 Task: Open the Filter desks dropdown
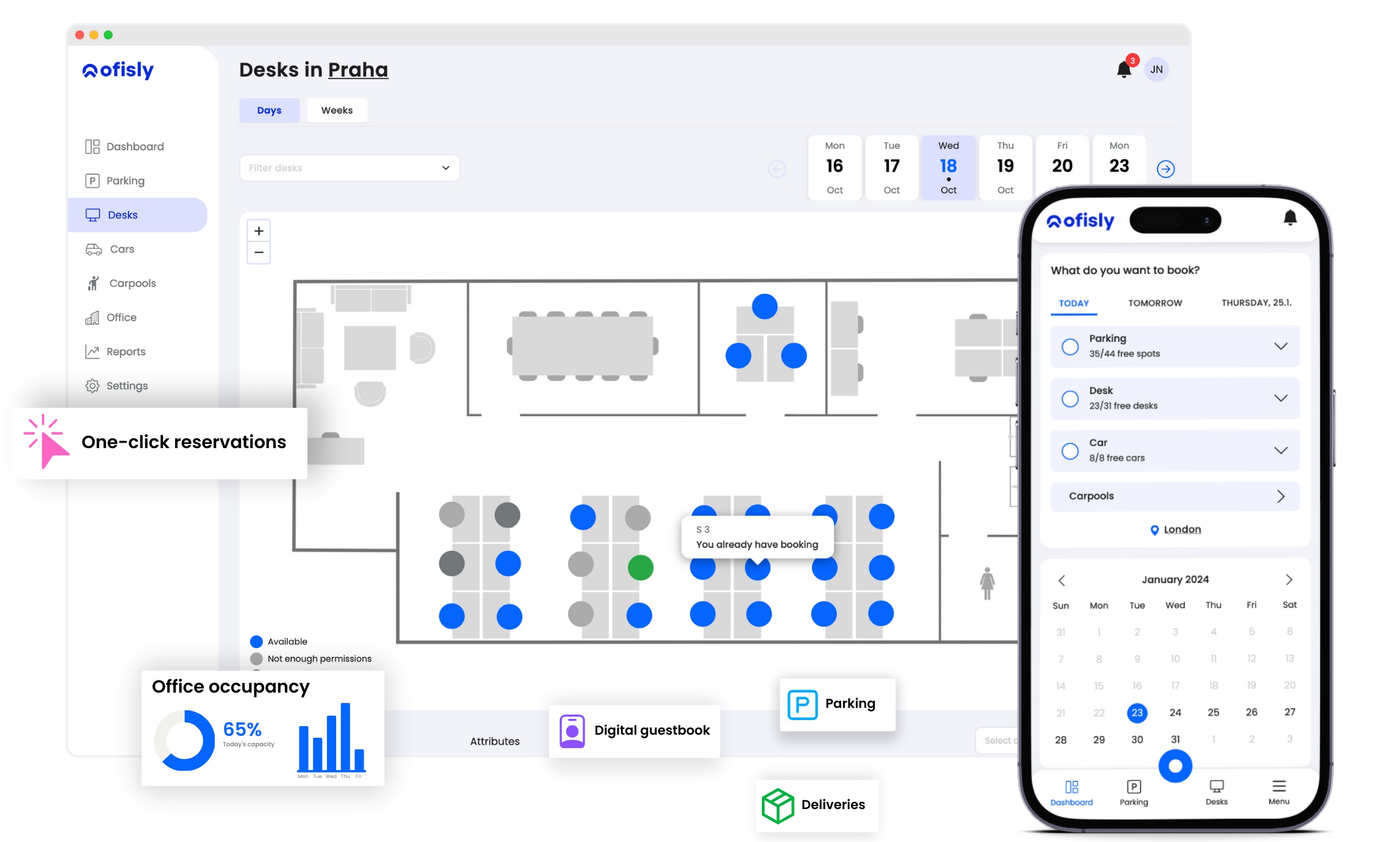point(350,168)
